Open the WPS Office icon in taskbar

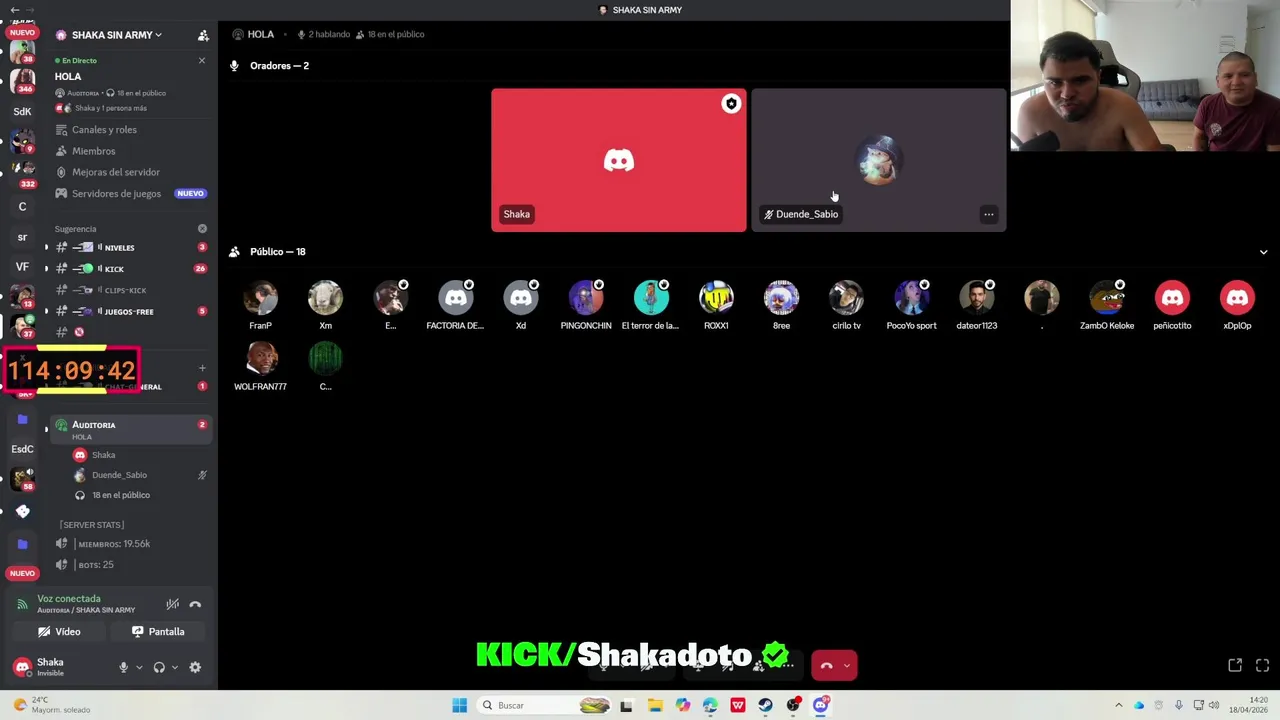click(738, 705)
